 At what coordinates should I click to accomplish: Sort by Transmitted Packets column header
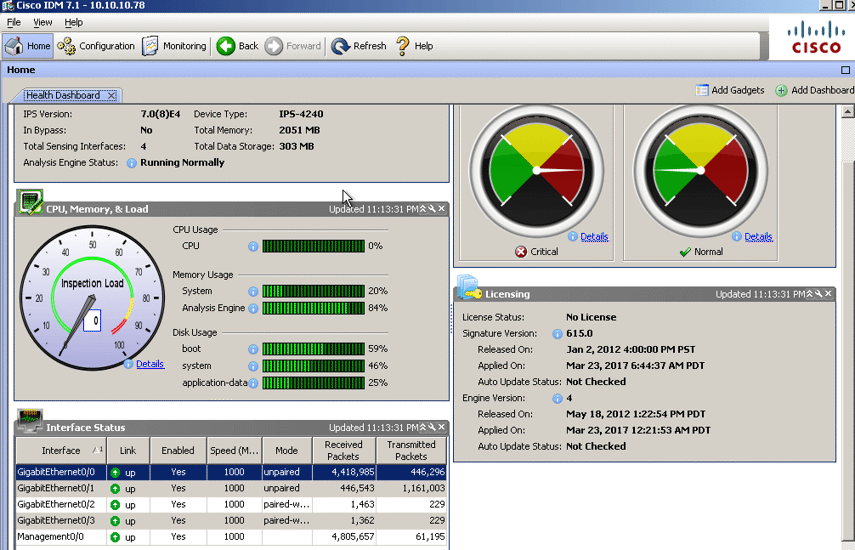(x=411, y=451)
